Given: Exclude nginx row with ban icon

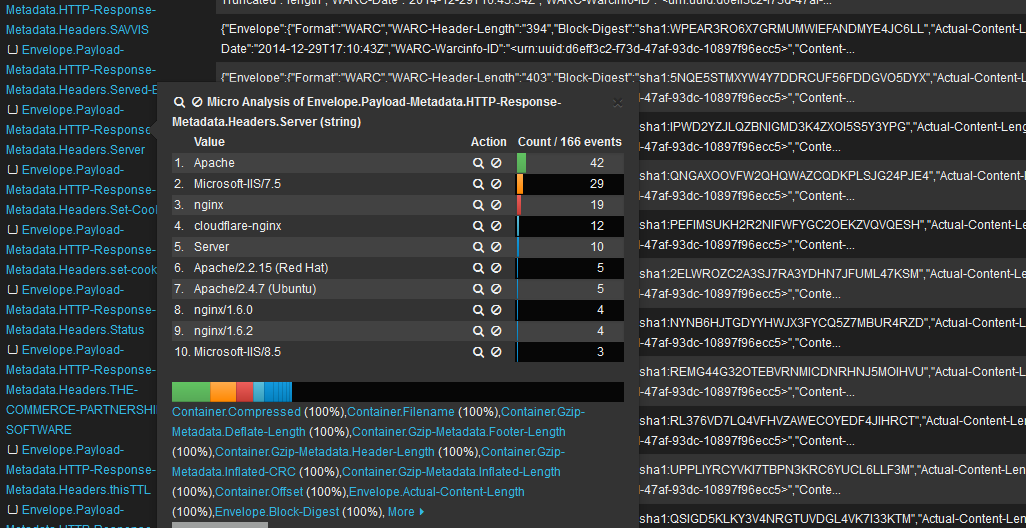Looking at the screenshot, I should (496, 205).
